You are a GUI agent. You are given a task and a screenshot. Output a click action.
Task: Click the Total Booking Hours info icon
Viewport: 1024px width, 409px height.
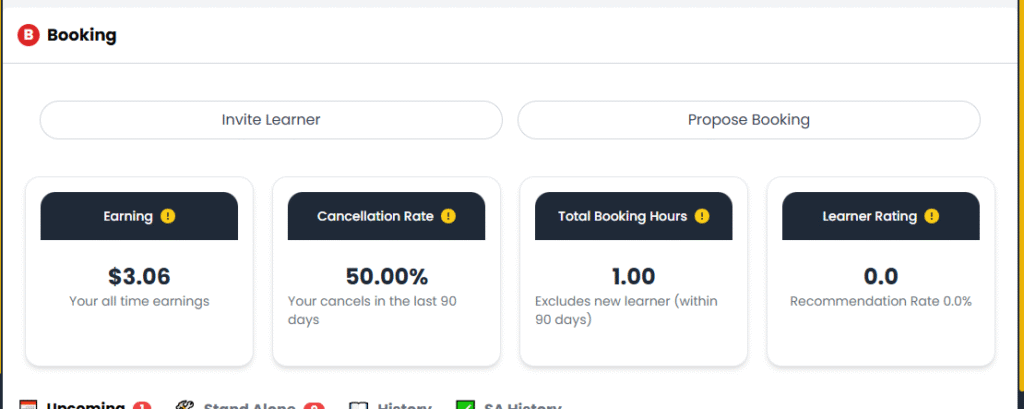click(702, 216)
